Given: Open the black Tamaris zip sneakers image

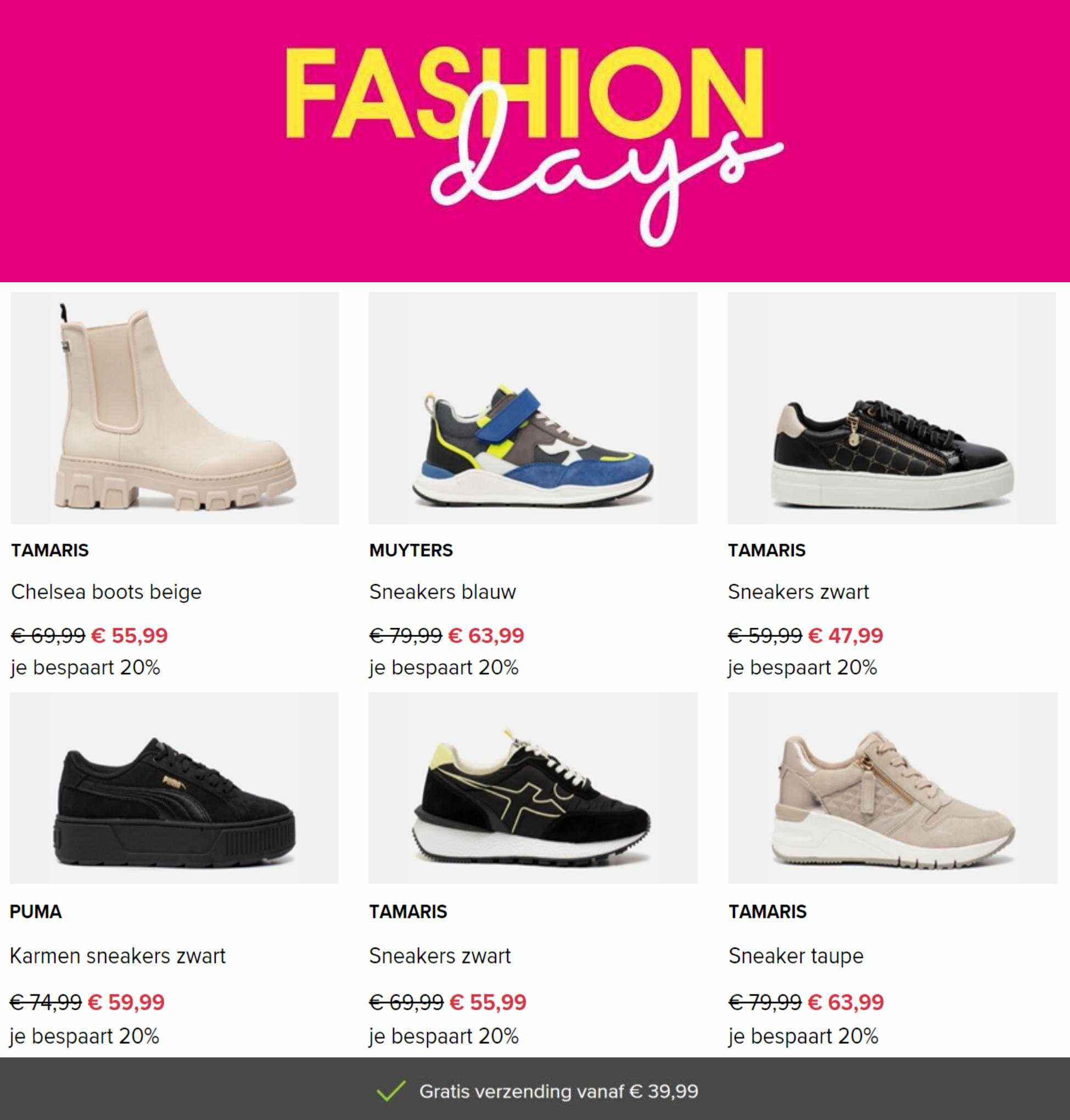Looking at the screenshot, I should coord(892,408).
